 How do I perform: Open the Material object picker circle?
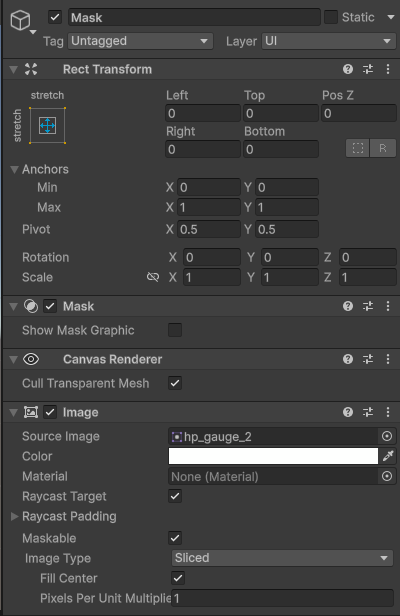[x=387, y=476]
